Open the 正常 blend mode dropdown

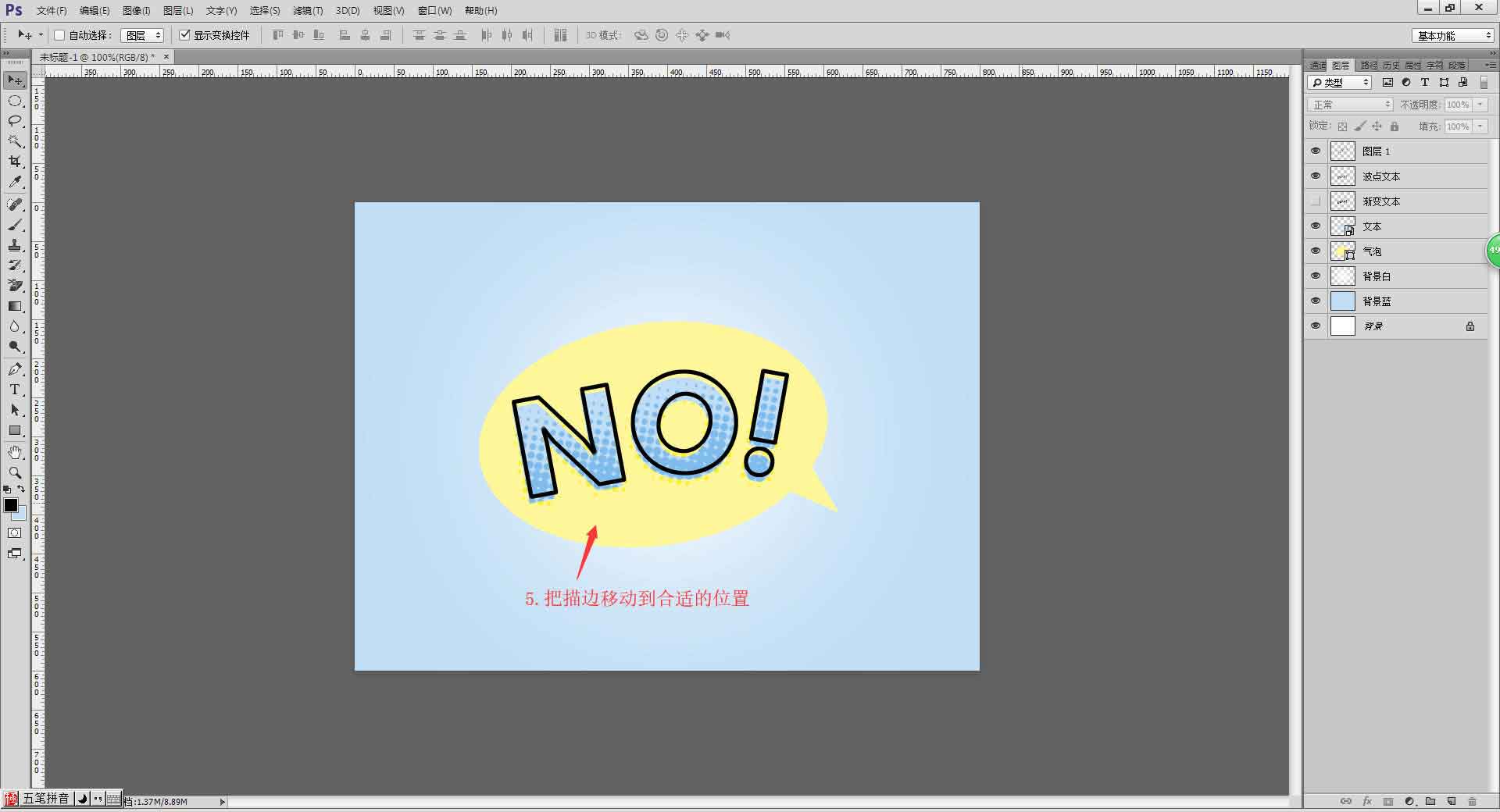point(1350,105)
